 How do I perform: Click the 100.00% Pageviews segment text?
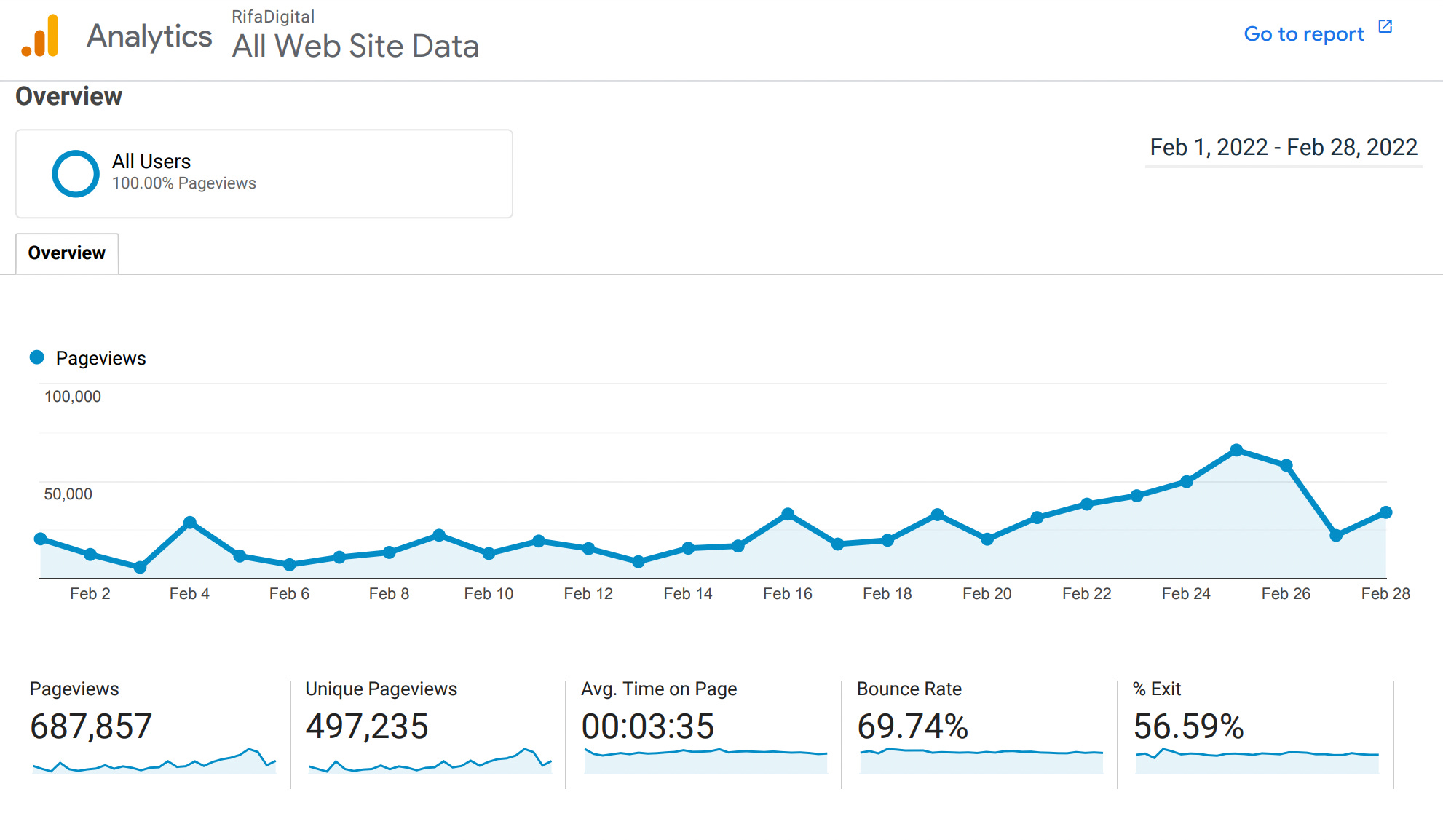[184, 183]
